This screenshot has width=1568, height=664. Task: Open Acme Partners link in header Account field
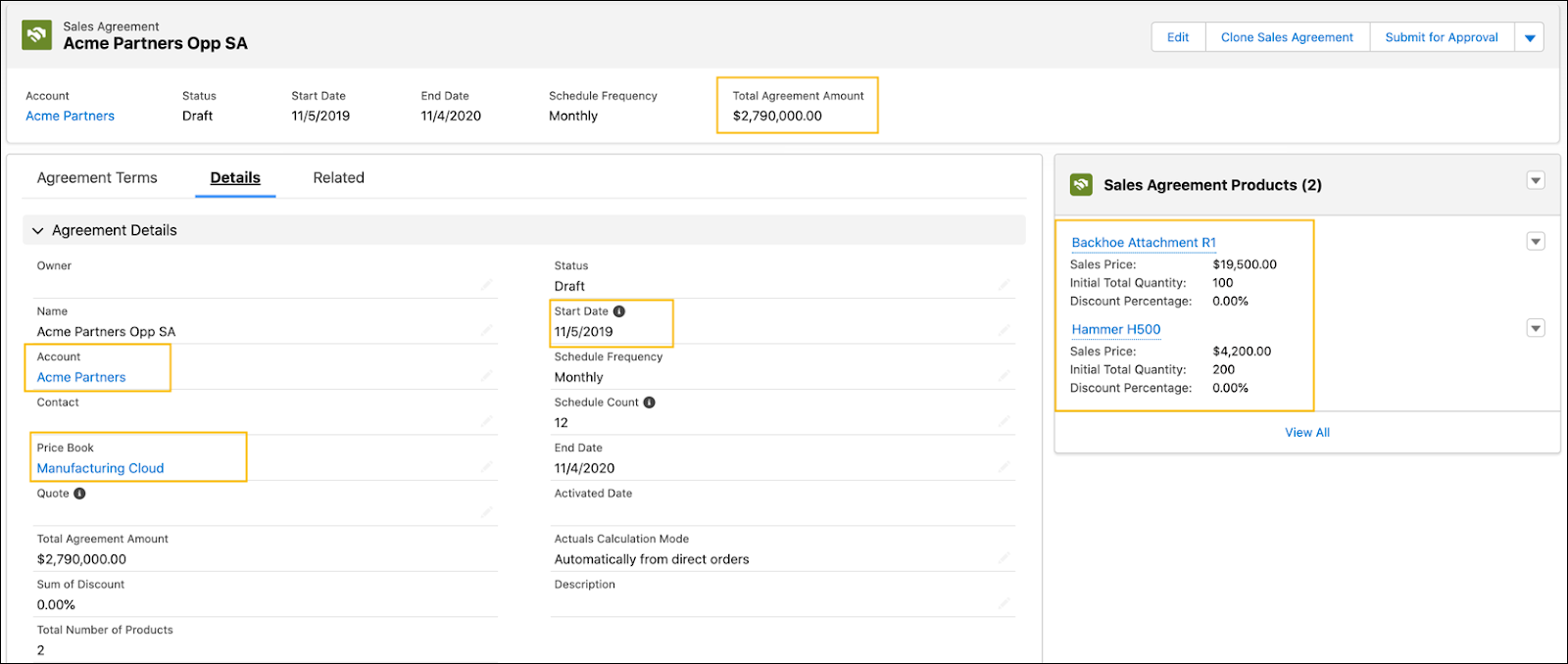[71, 116]
